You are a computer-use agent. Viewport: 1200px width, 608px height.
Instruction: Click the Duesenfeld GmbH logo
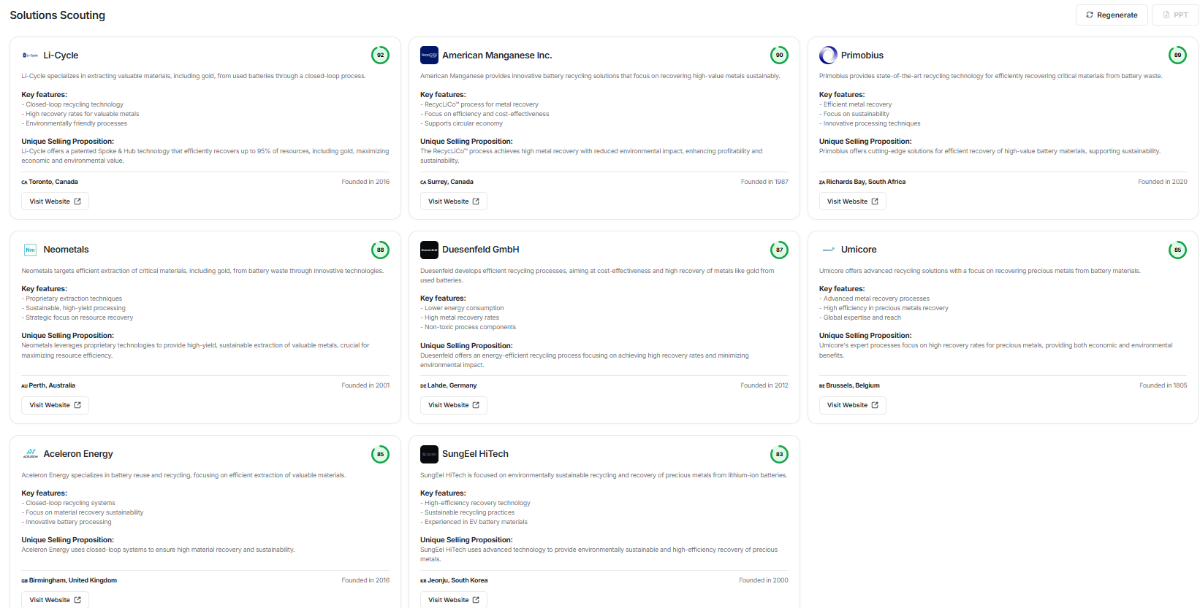pyautogui.click(x=429, y=250)
